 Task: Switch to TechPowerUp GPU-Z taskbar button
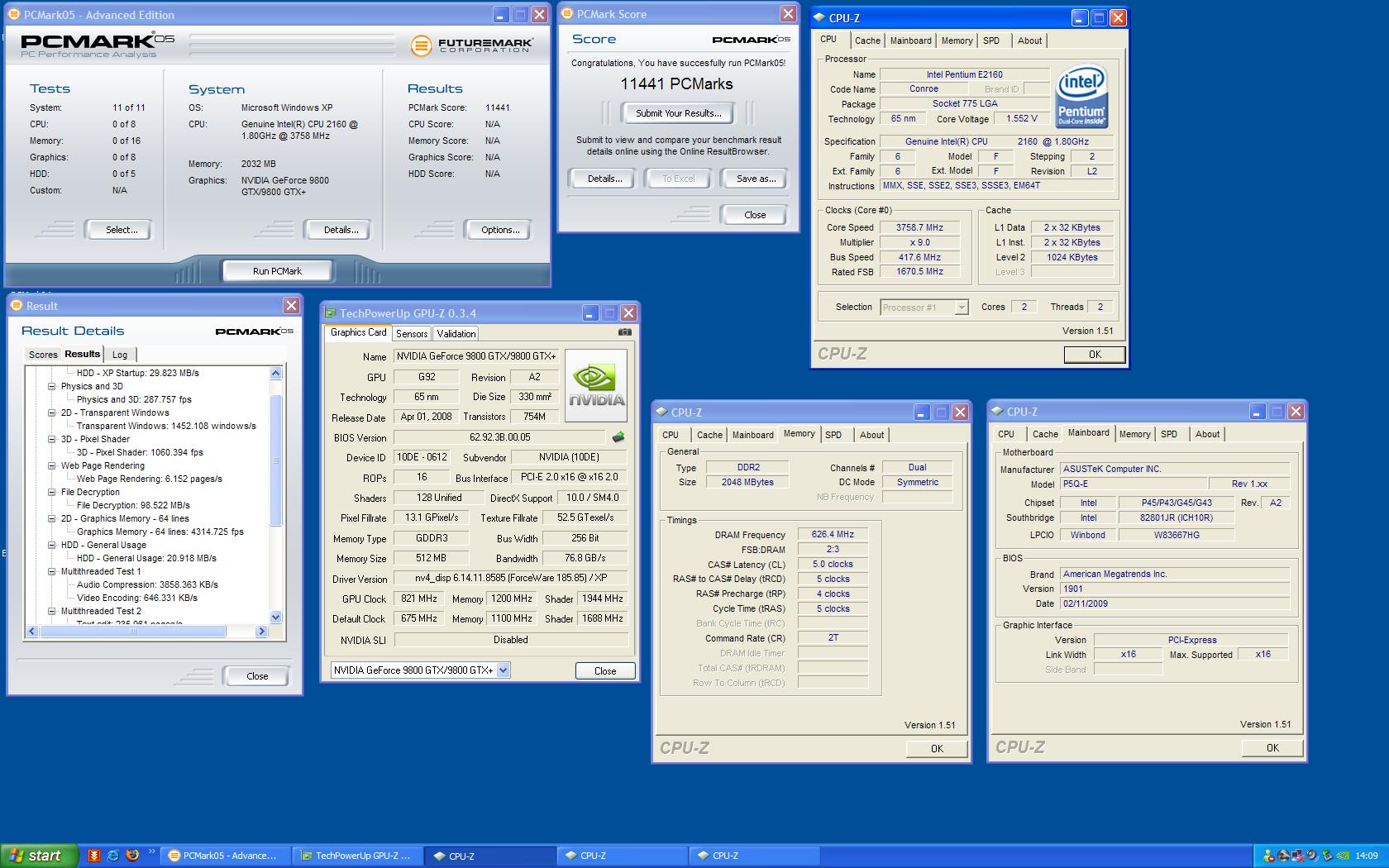point(358,856)
